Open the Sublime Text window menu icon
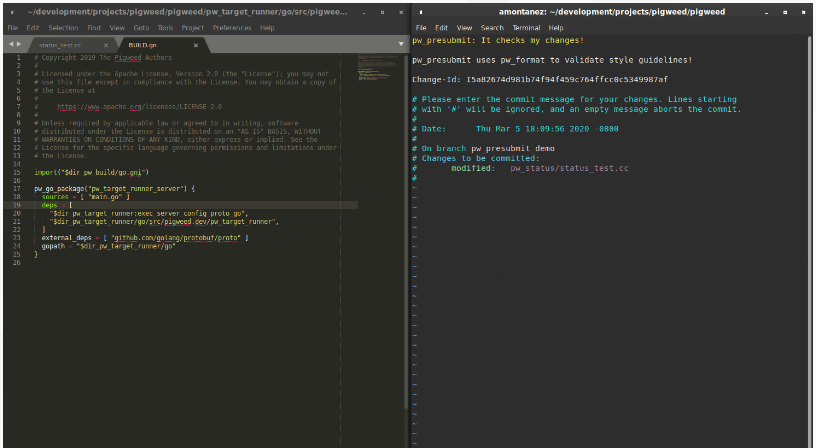 [x=12, y=12]
